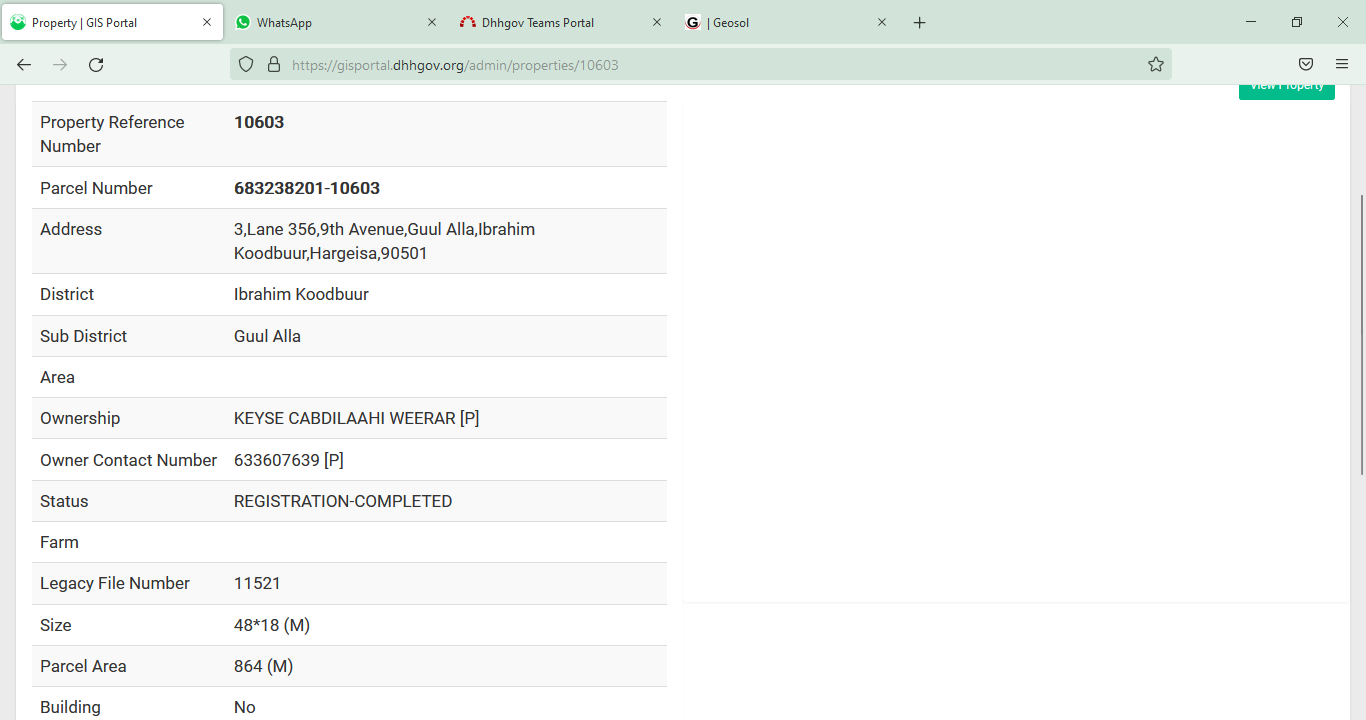This screenshot has width=1366, height=720.
Task: Click the Property Reference Number label
Action: [112, 134]
